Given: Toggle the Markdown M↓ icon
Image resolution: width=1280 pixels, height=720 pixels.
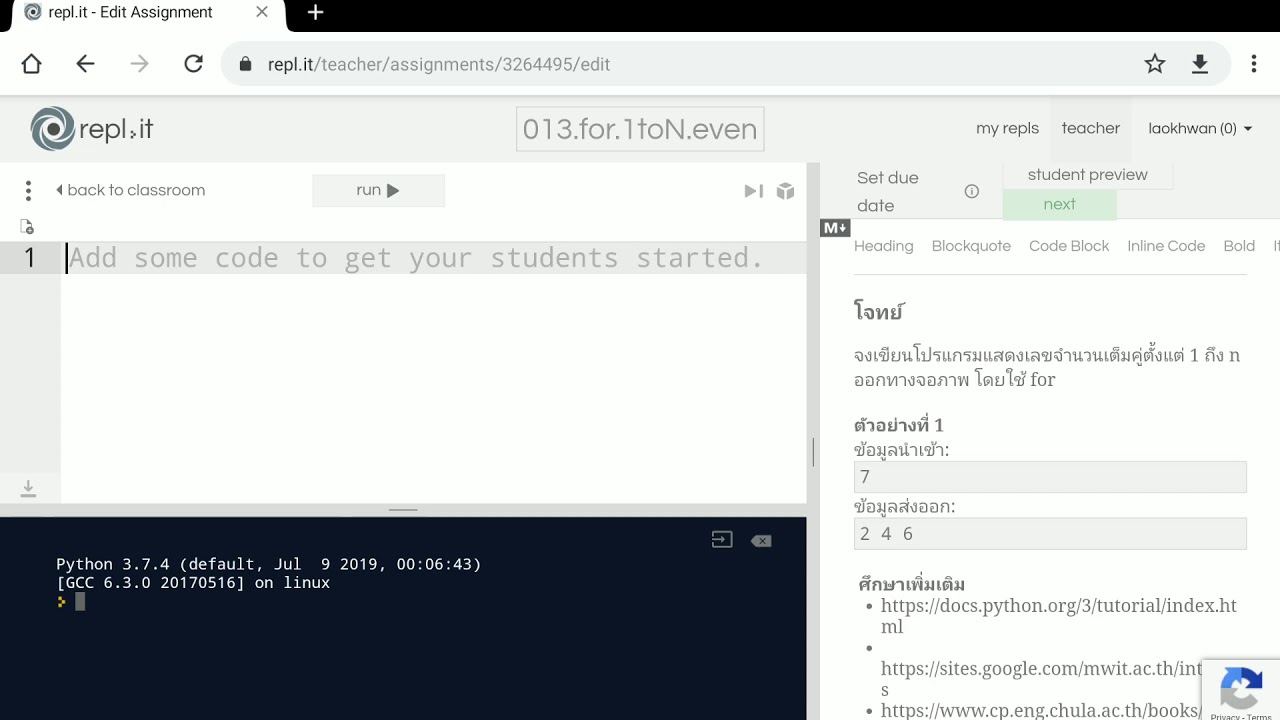Looking at the screenshot, I should 835,228.
